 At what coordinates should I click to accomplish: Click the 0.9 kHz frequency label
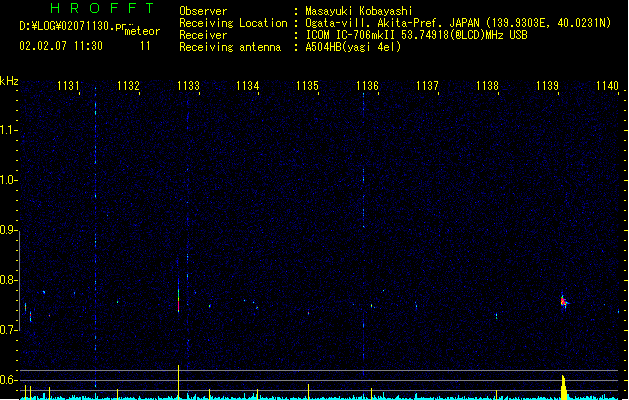click(8, 230)
